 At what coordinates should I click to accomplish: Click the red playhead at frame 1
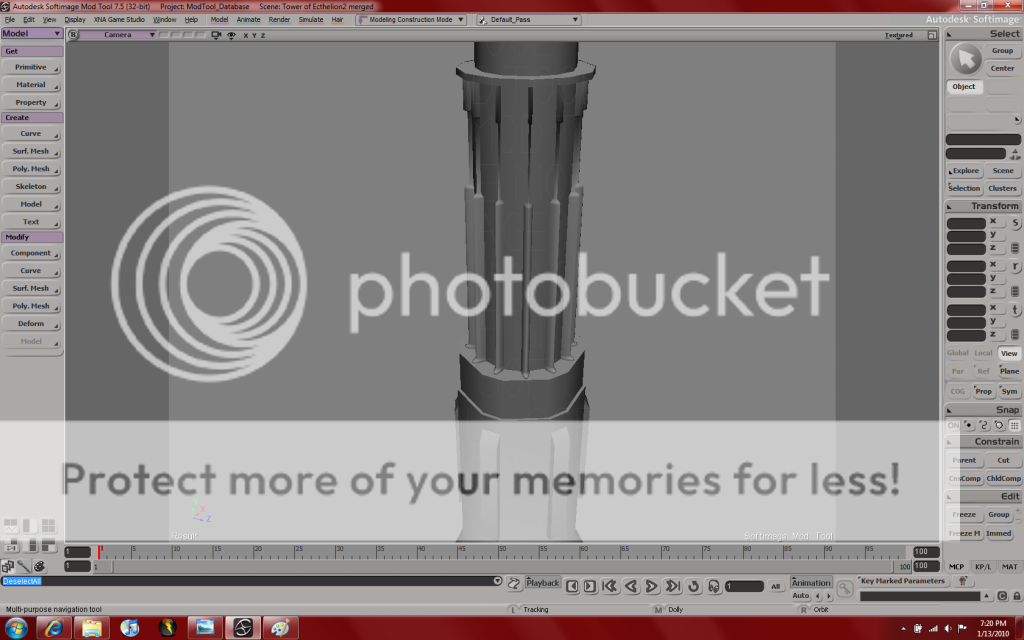coord(99,552)
